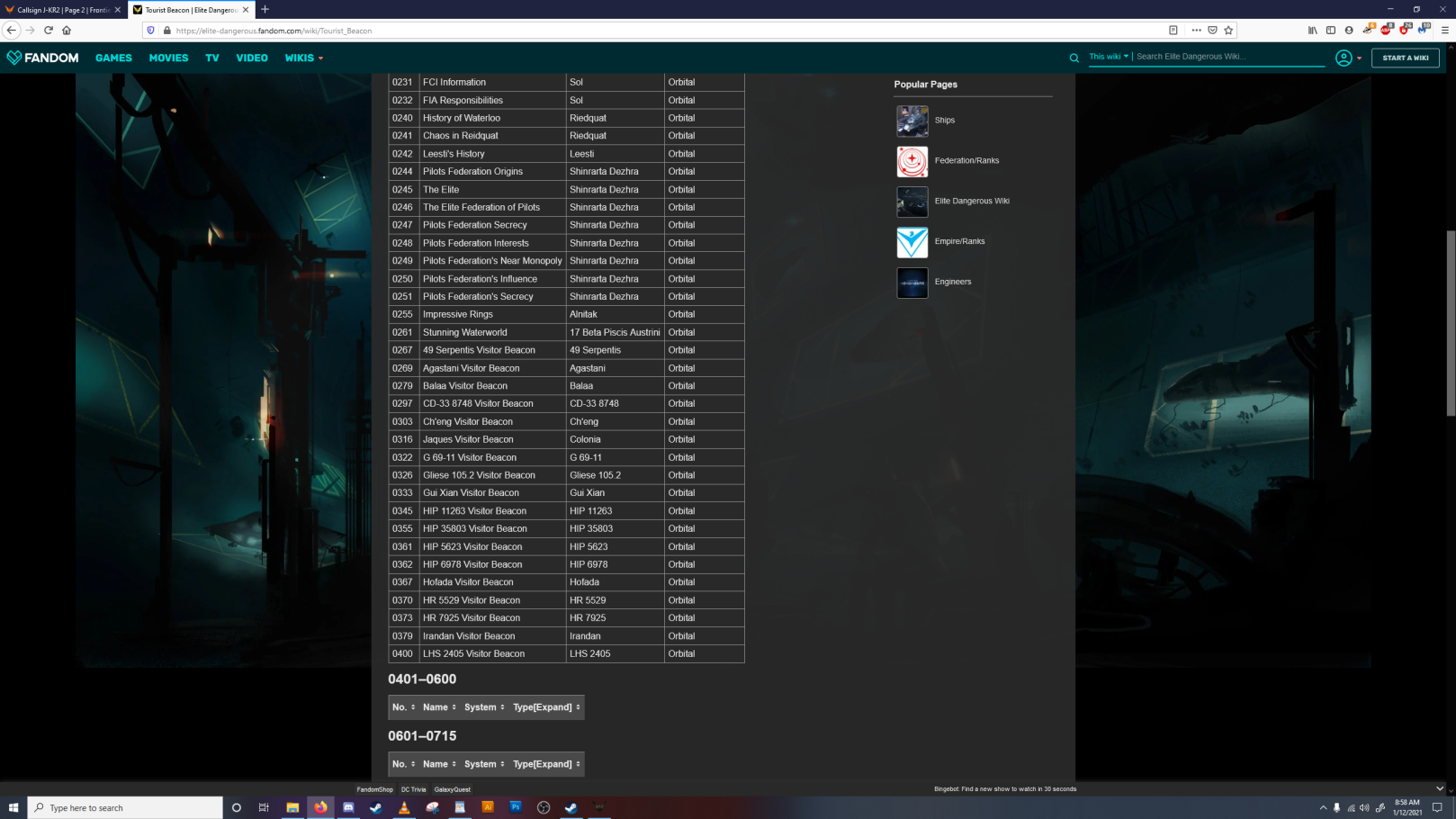
Task: Open the Firefox hamburger menu
Action: coord(1445,30)
